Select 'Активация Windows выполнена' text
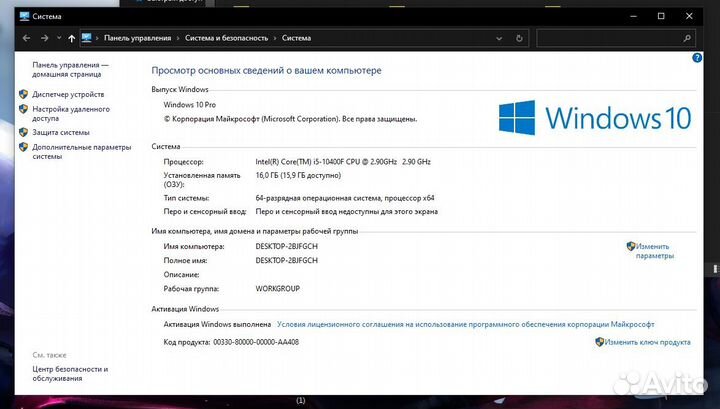The width and height of the screenshot is (720, 409). tap(217, 324)
